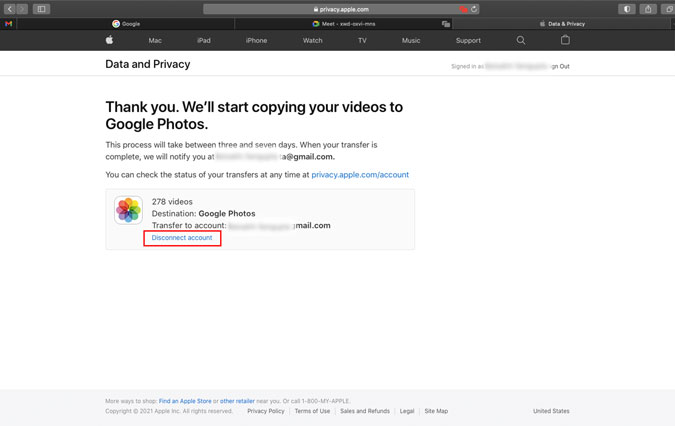Open the privacy.apple.com/account link

tap(360, 175)
